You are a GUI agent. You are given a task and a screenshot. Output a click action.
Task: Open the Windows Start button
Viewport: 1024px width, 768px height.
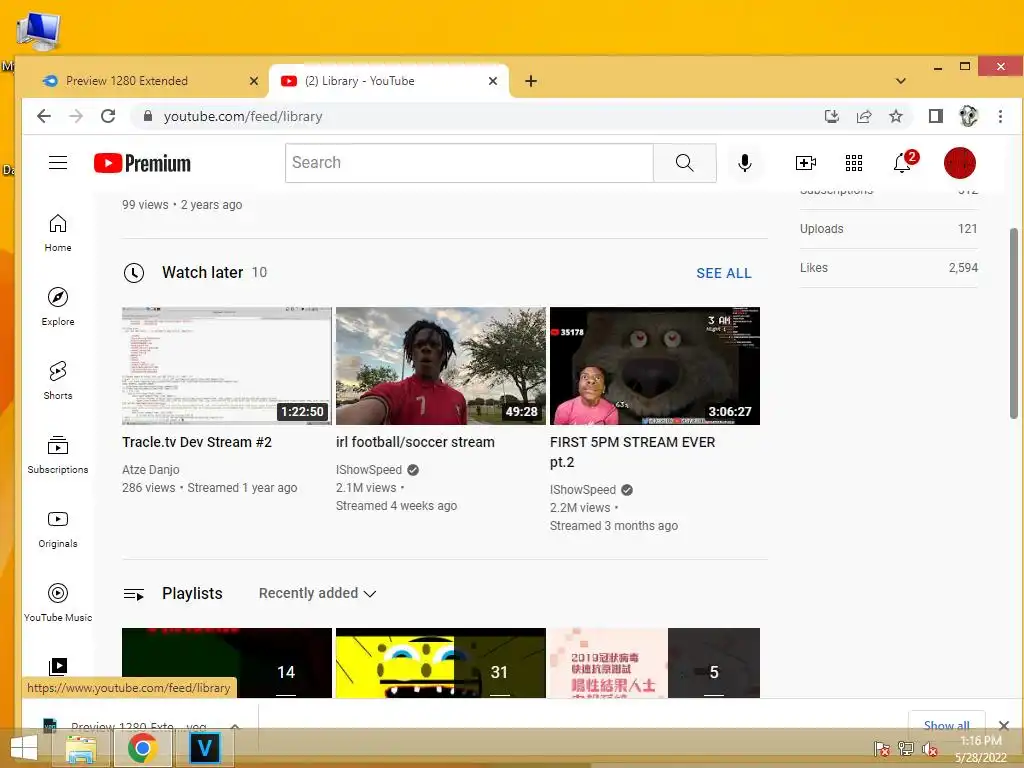tap(24, 748)
